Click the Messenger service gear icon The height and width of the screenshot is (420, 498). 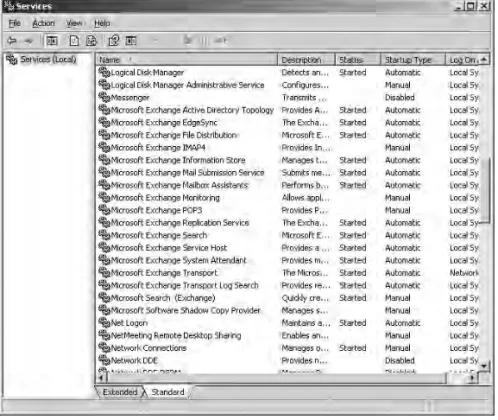click(x=104, y=97)
